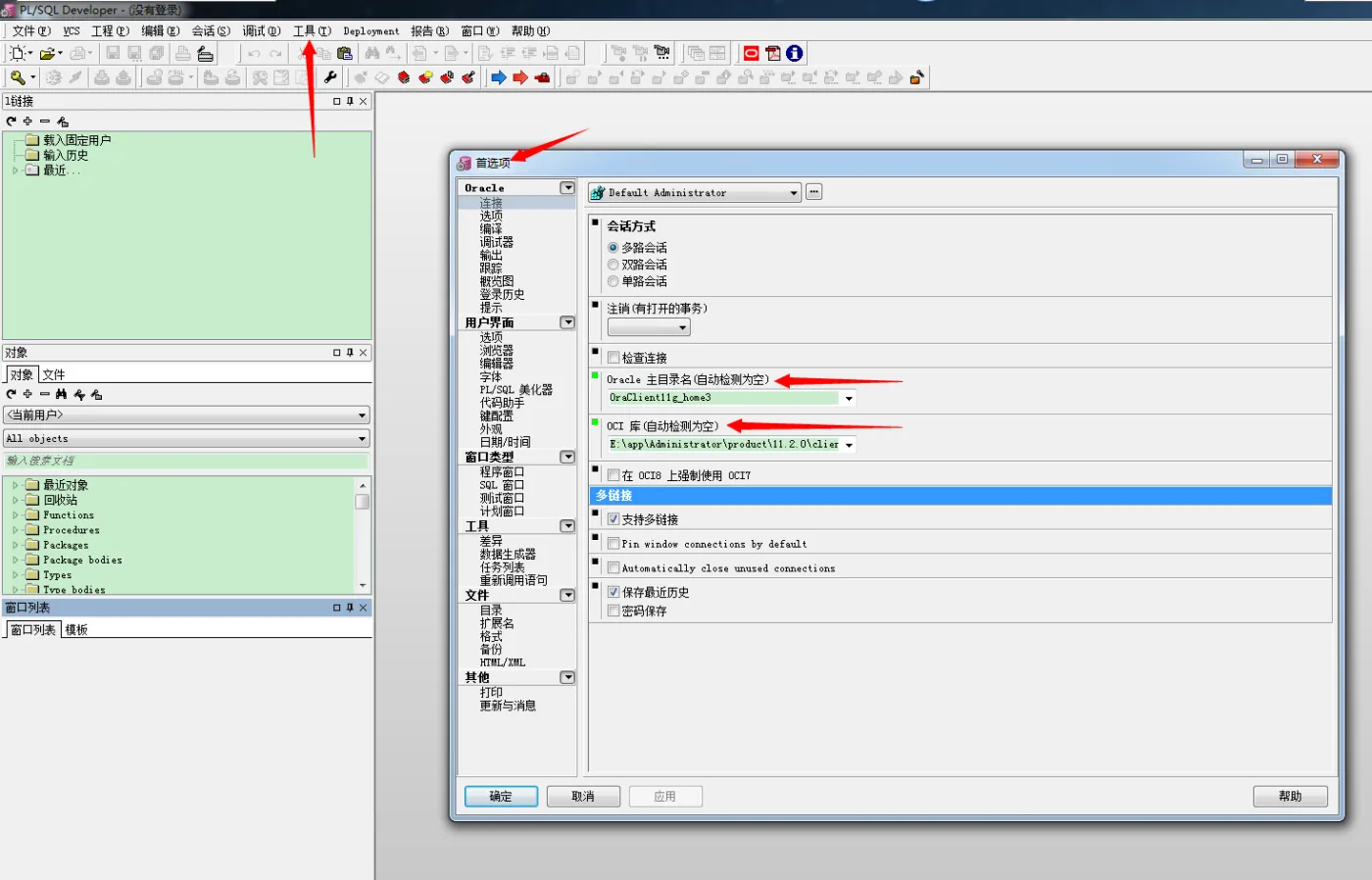The width and height of the screenshot is (1372, 880).
Task: Click the paste clipboard toolbar icon
Action: pyautogui.click(x=345, y=53)
